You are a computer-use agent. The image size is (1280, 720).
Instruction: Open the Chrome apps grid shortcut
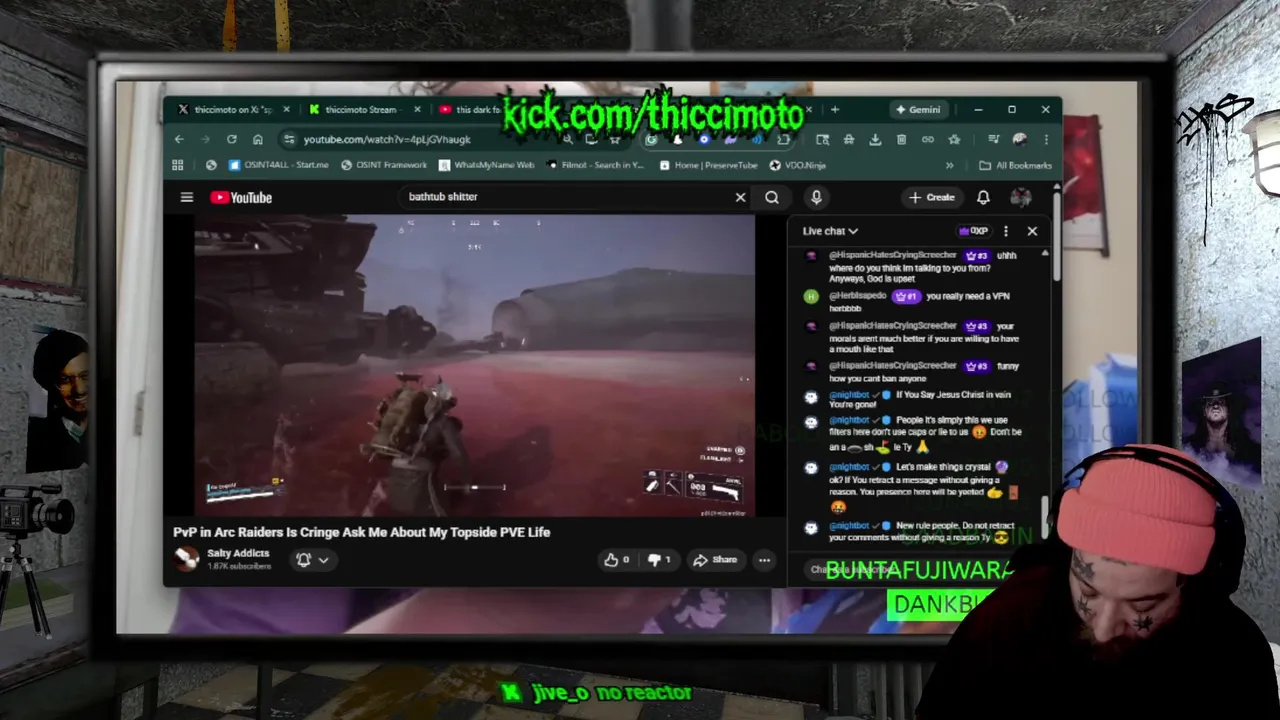point(178,165)
